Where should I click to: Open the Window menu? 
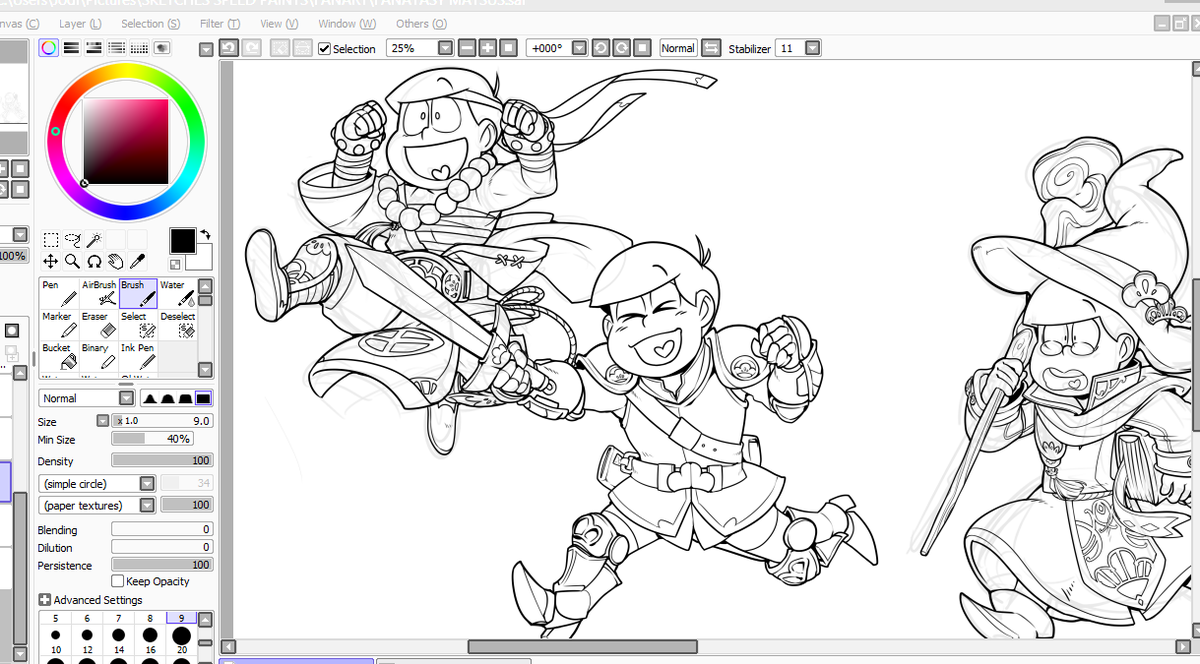click(347, 23)
